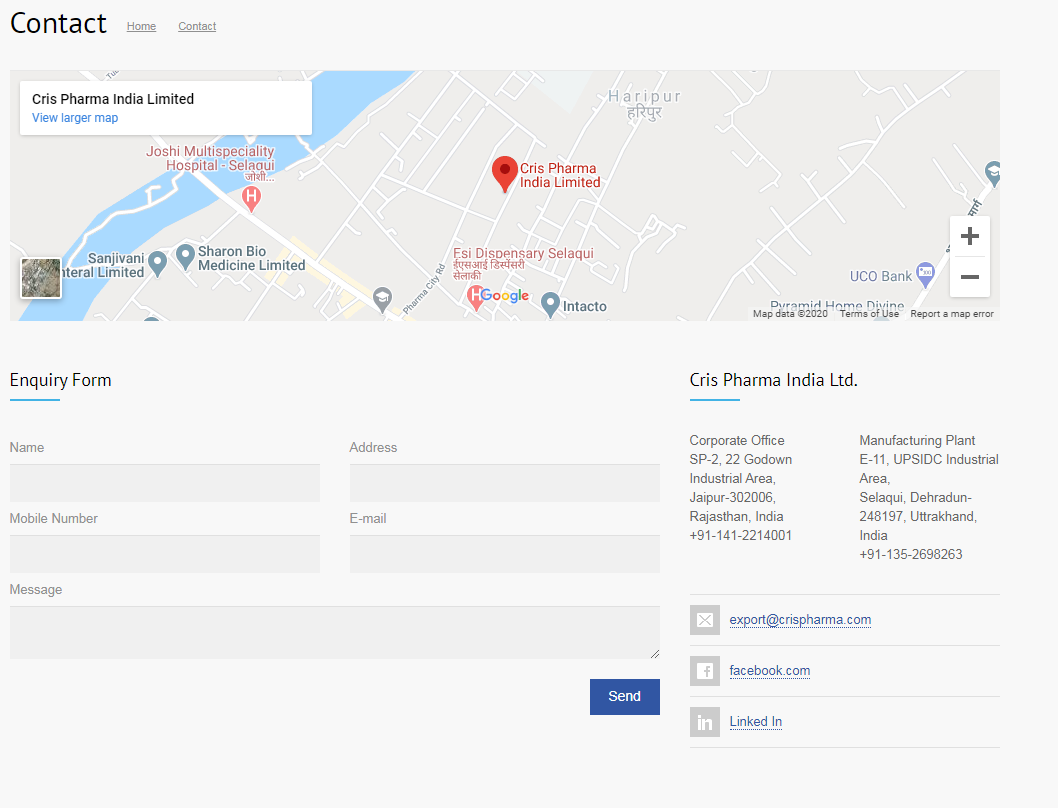The height and width of the screenshot is (808, 1058).
Task: Open View larger map link
Action: tap(75, 118)
